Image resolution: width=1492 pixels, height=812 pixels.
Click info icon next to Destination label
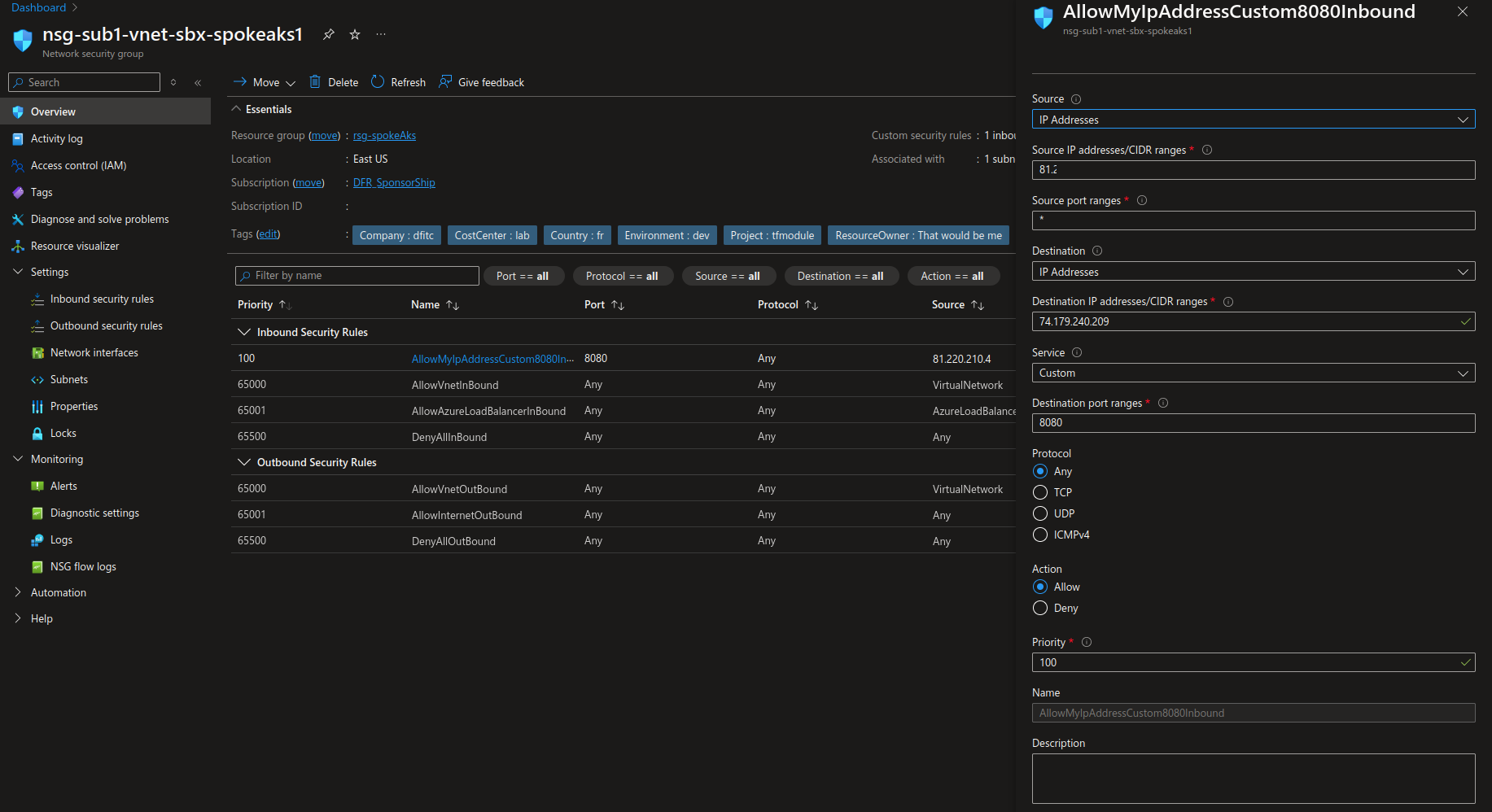coord(1097,251)
